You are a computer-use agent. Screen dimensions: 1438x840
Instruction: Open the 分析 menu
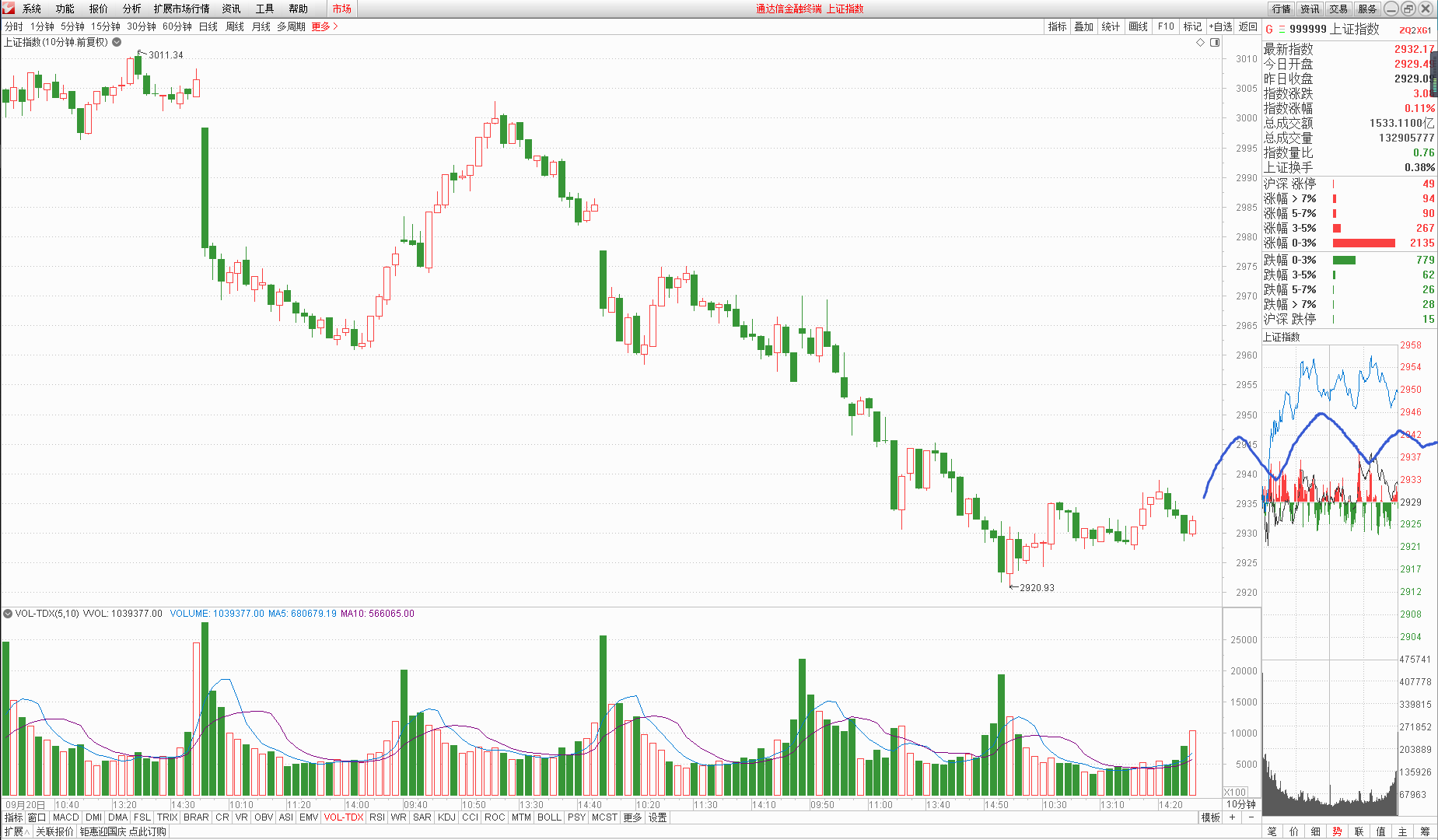[x=131, y=9]
